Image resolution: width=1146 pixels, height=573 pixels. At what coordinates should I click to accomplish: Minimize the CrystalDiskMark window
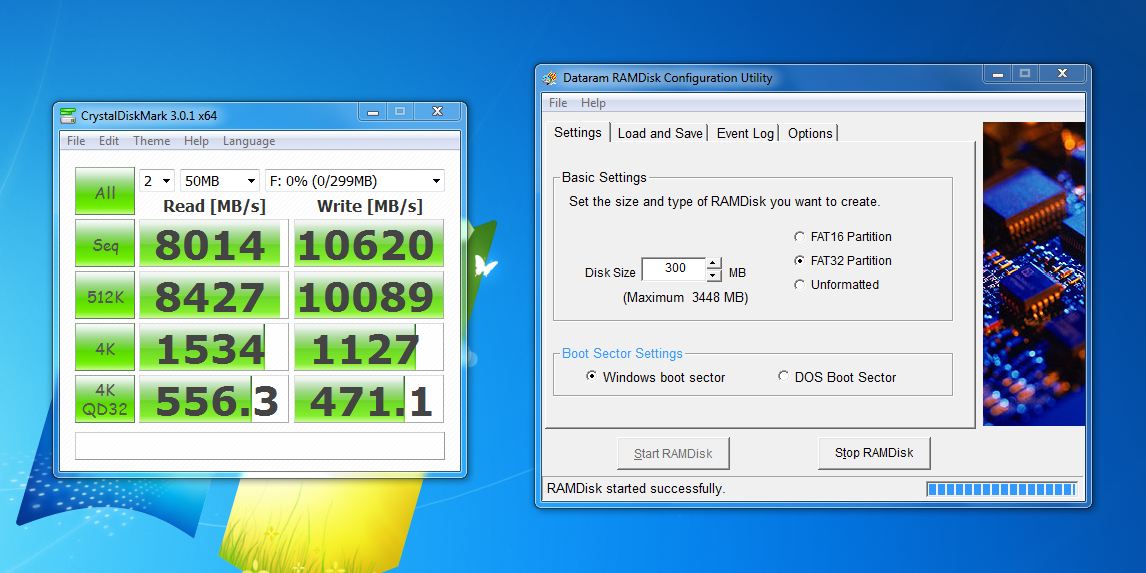(x=372, y=112)
